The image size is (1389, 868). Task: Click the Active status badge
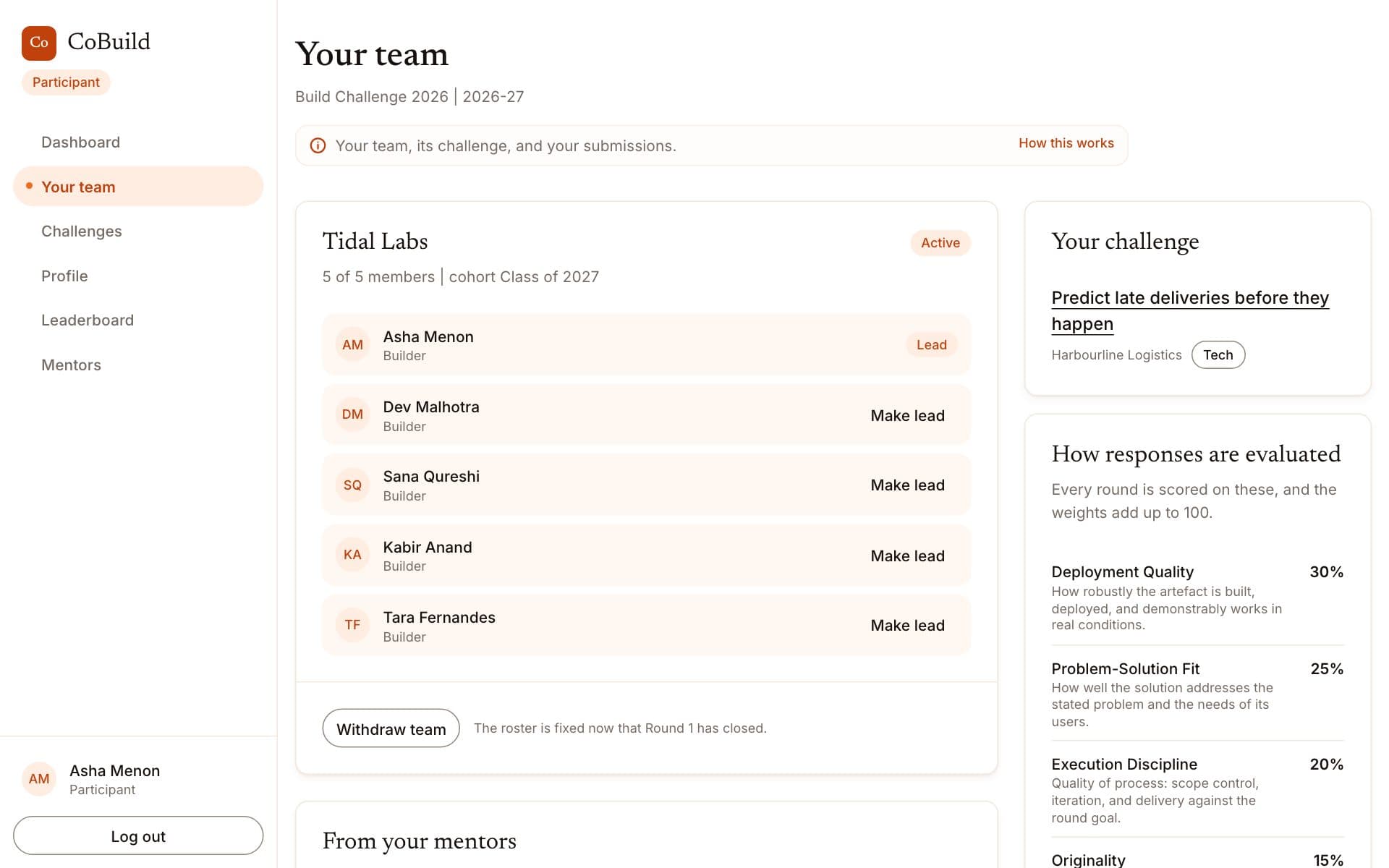tap(940, 243)
